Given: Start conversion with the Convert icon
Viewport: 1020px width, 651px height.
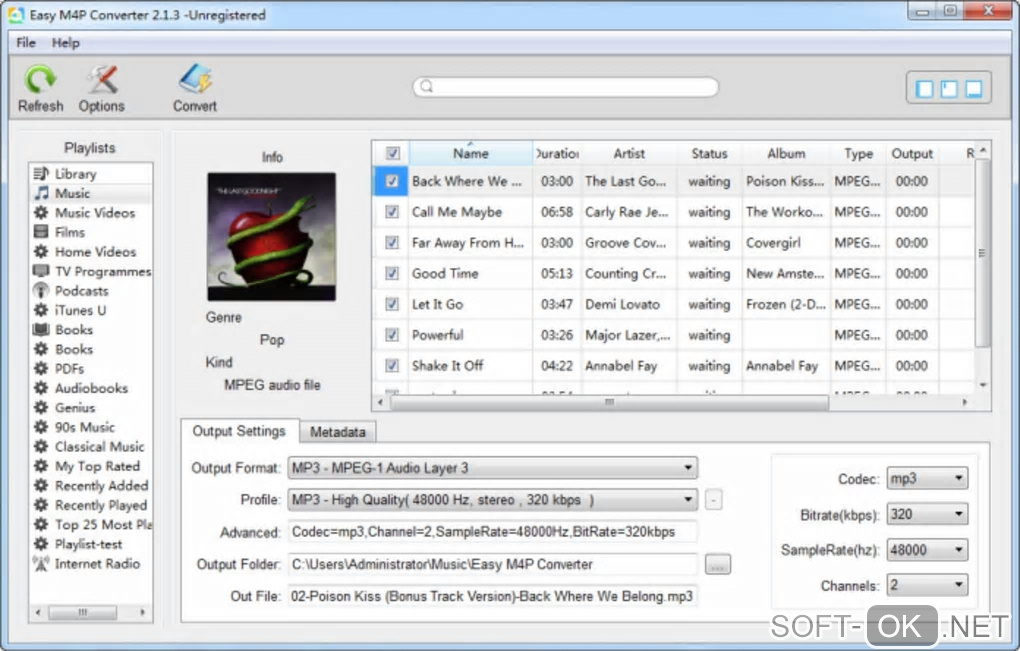Looking at the screenshot, I should (195, 79).
